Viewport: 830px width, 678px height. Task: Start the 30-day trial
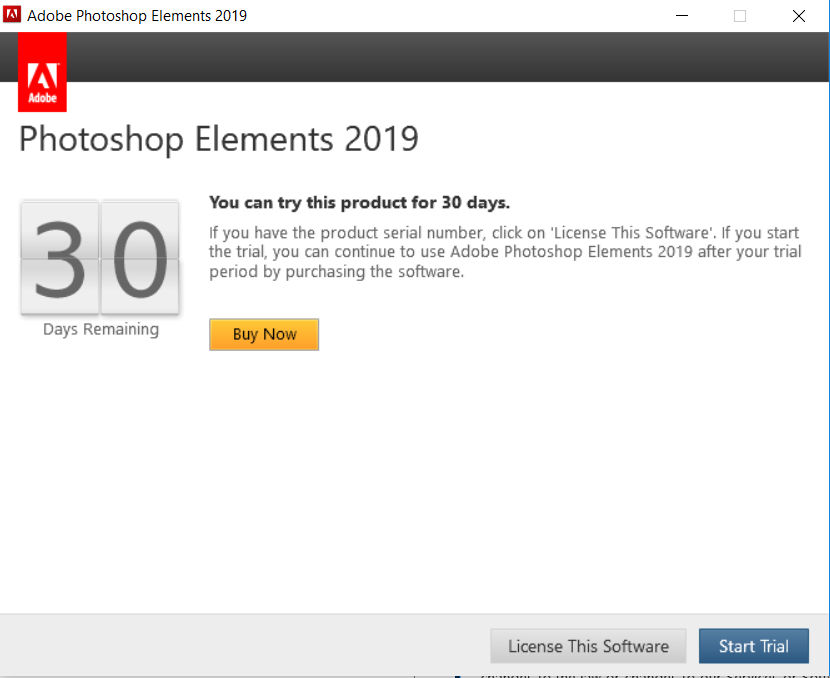click(x=753, y=646)
